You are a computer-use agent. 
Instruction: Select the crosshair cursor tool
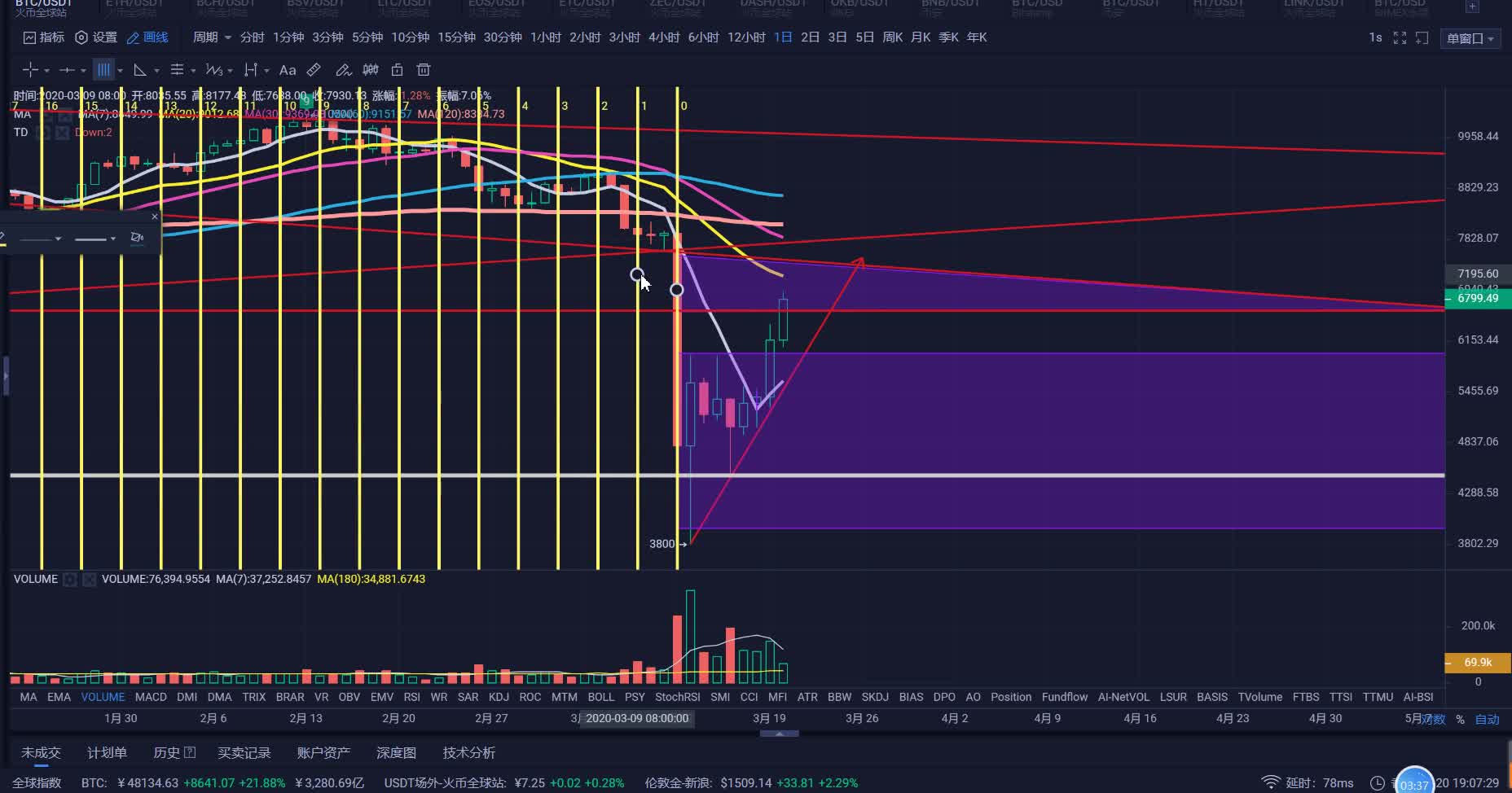pyautogui.click(x=30, y=70)
